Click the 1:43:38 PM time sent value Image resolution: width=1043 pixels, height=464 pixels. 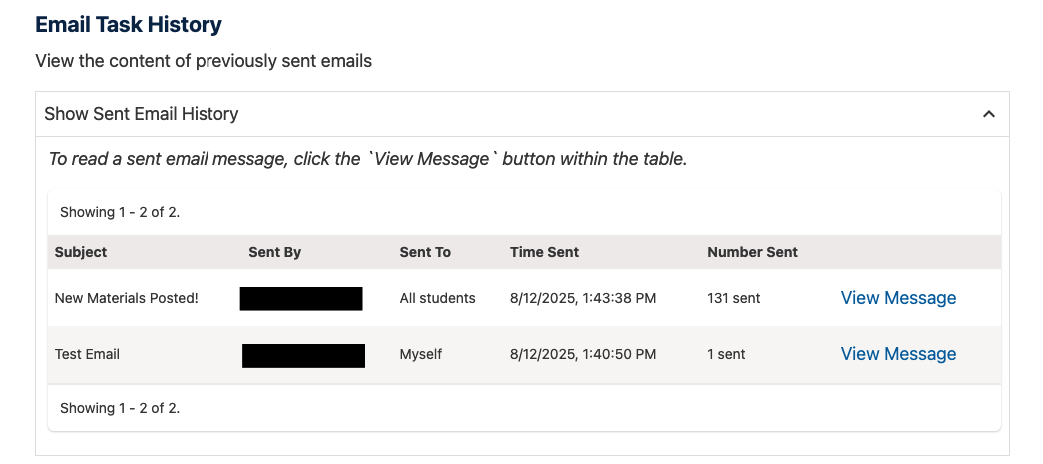(582, 298)
